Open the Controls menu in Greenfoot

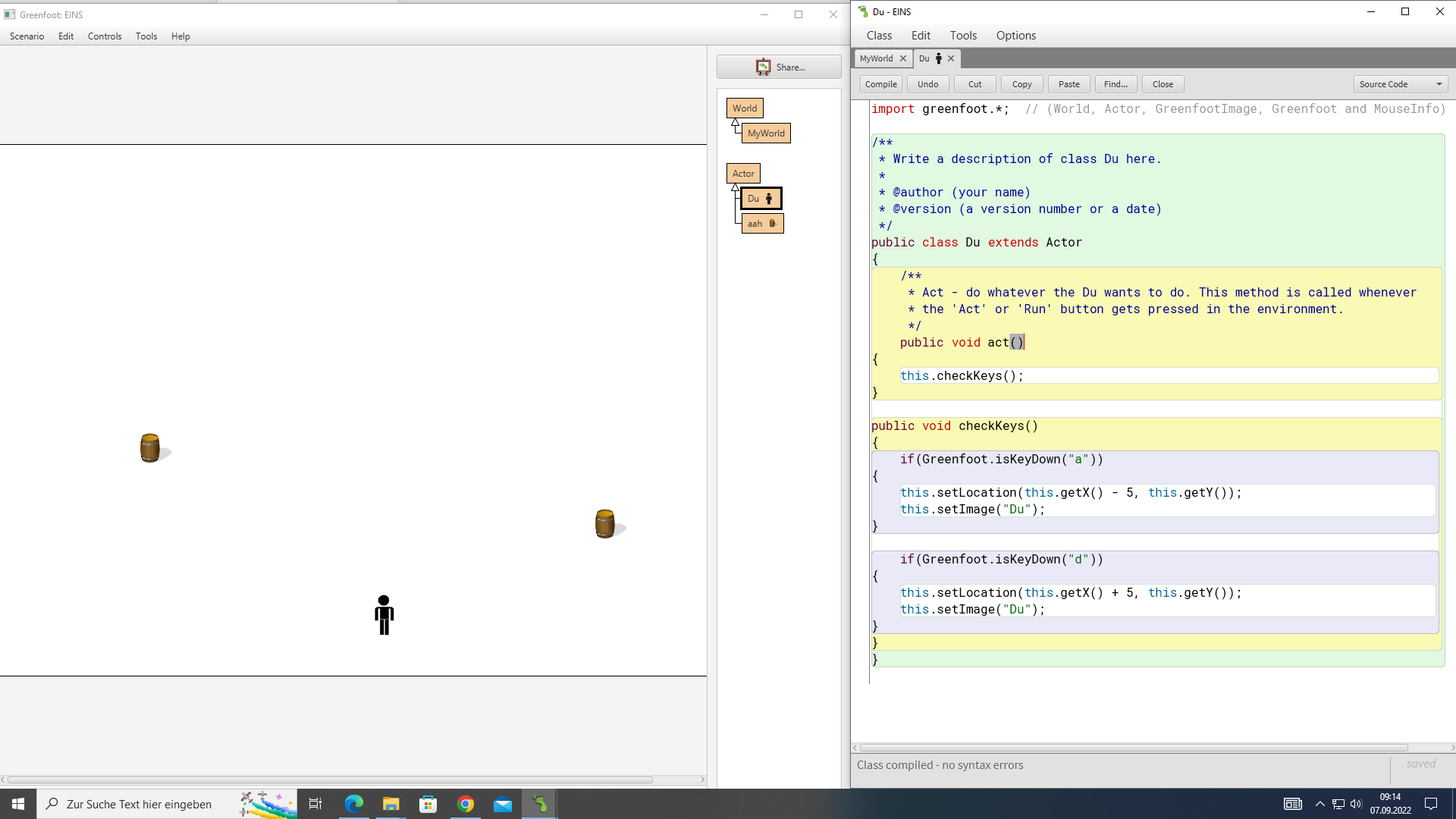[x=105, y=36]
